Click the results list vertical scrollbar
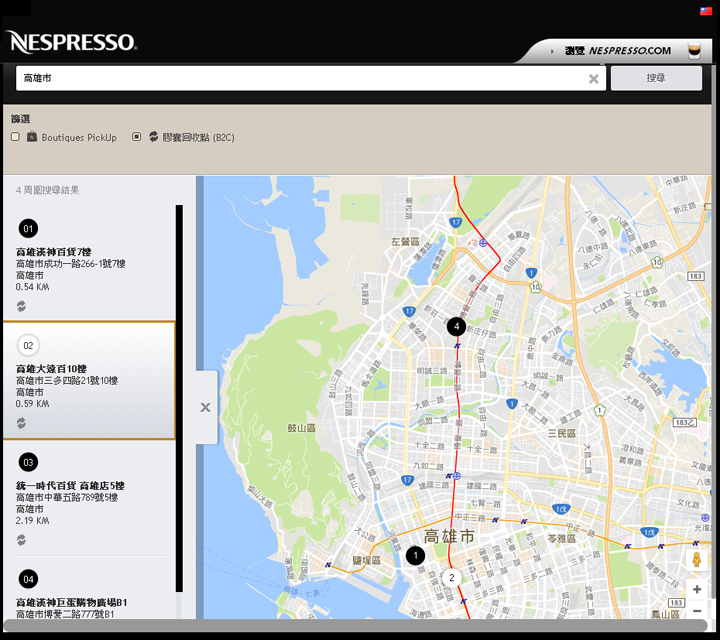This screenshot has width=720, height=640. click(180, 400)
